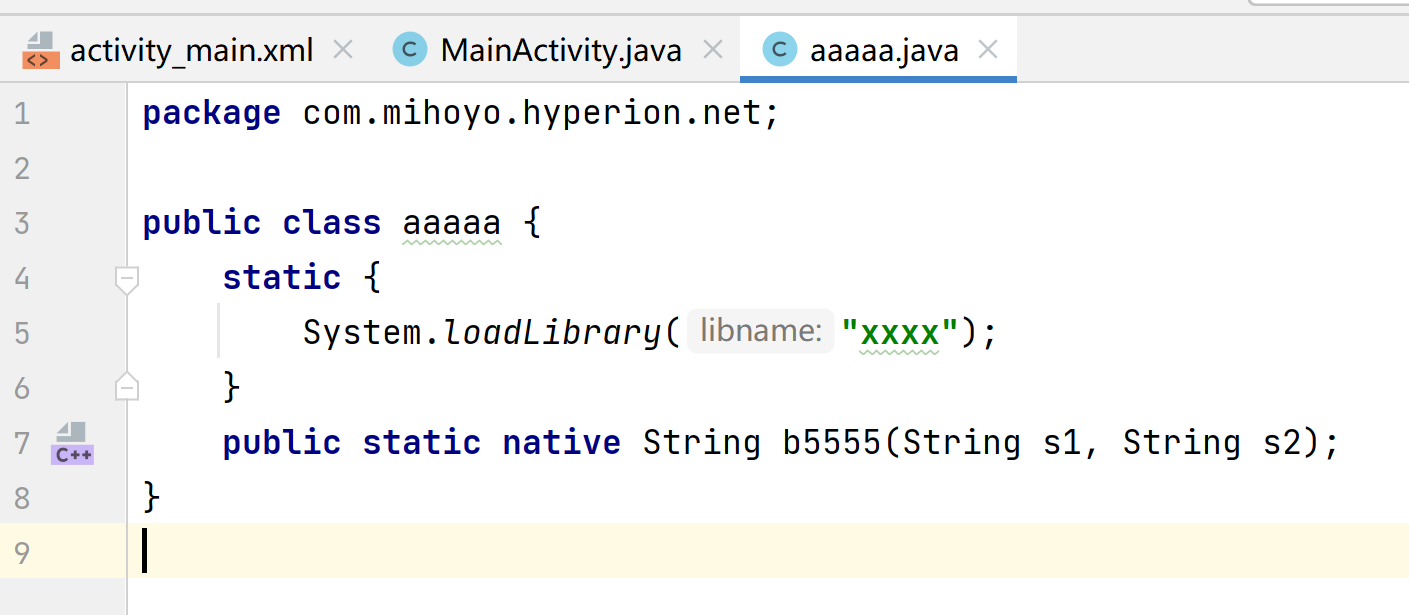Click line number 1 in the gutter
The height and width of the screenshot is (615, 1409).
click(22, 114)
